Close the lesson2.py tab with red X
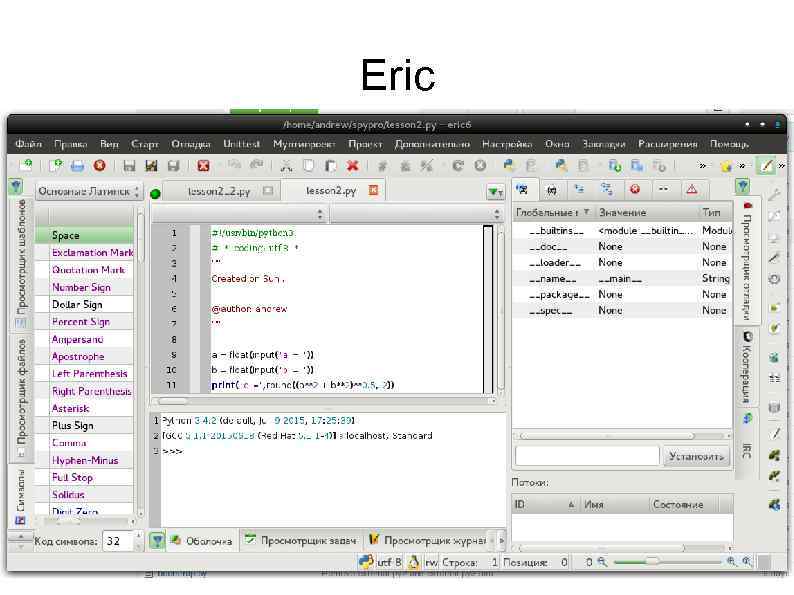The image size is (794, 595). point(373,190)
